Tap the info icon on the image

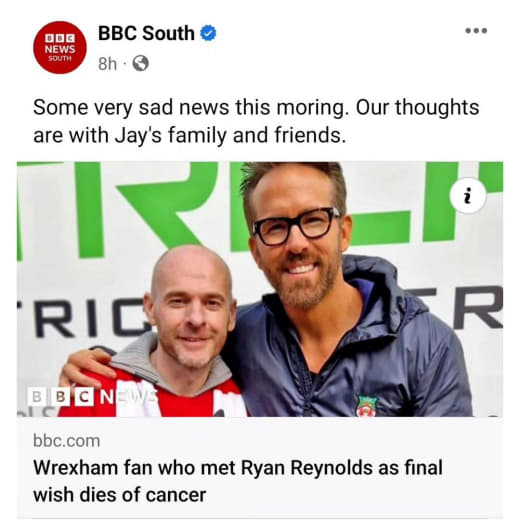tap(468, 196)
